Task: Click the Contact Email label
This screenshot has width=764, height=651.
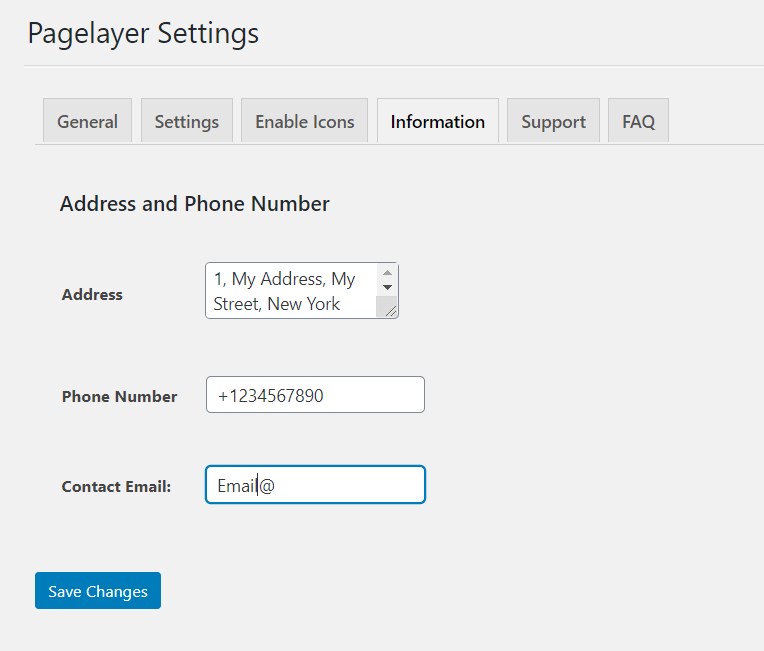Action: (116, 487)
